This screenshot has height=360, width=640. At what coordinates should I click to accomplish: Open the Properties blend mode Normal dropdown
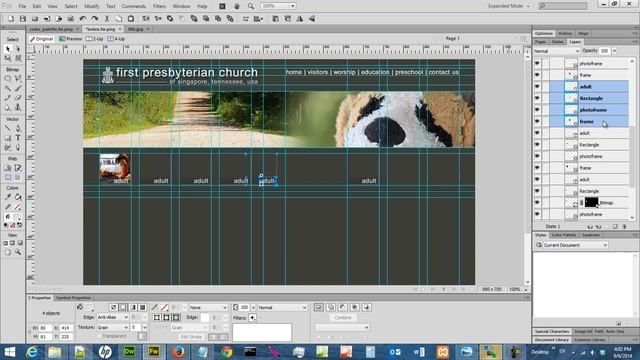282,307
